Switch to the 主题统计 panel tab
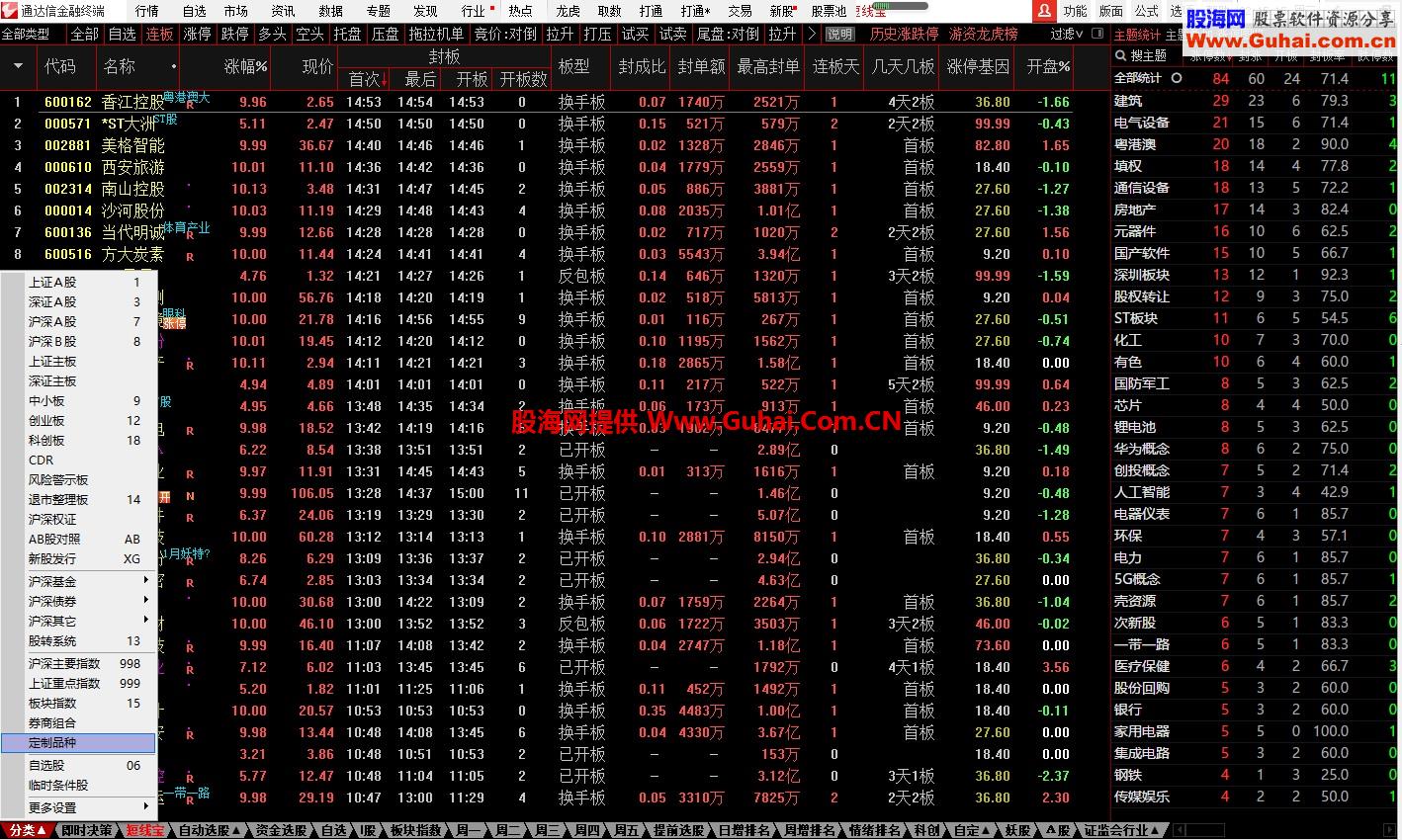The image size is (1402, 840). 1137,34
